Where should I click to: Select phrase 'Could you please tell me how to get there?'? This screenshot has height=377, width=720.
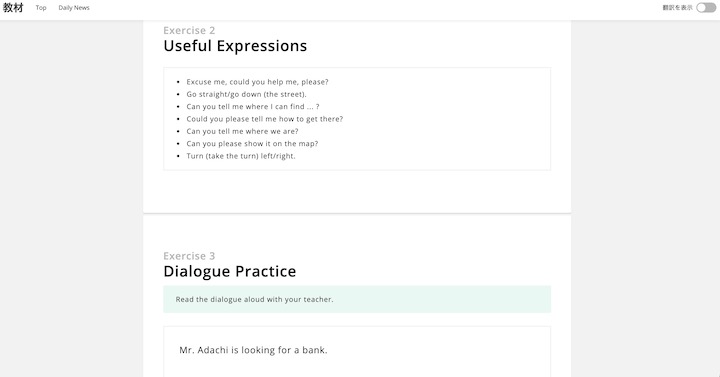[264, 119]
